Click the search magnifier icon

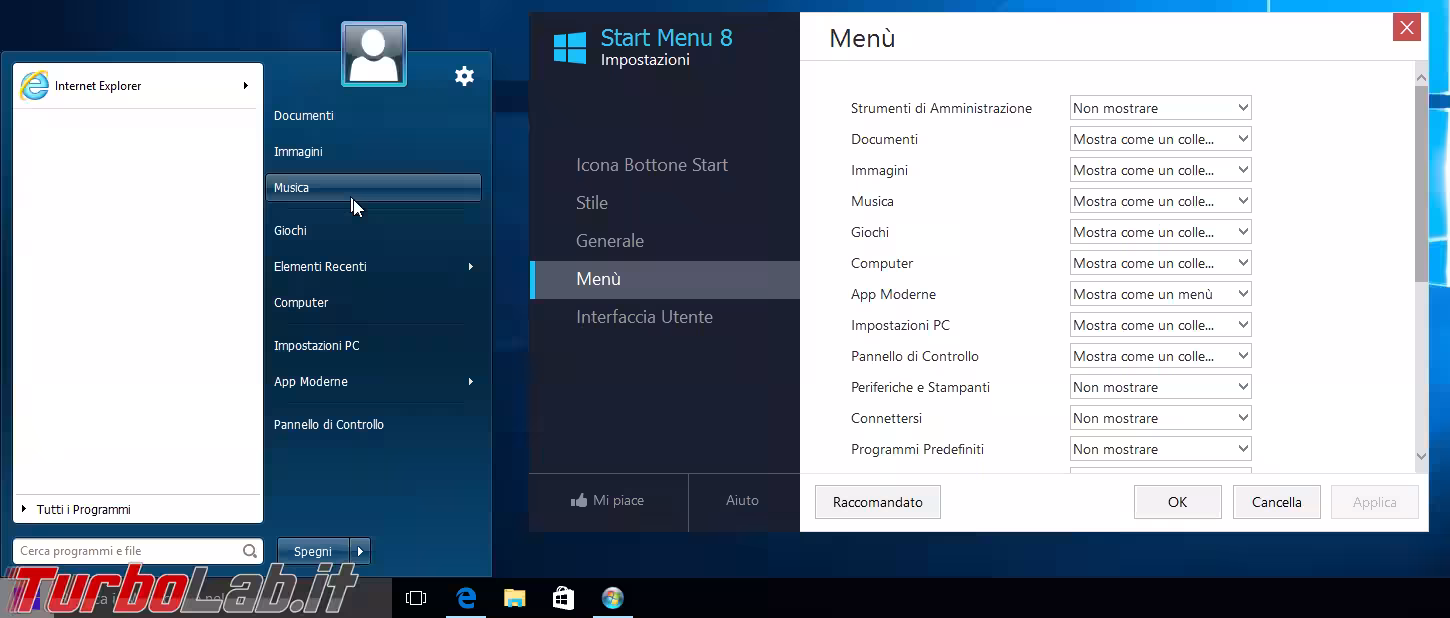248,550
